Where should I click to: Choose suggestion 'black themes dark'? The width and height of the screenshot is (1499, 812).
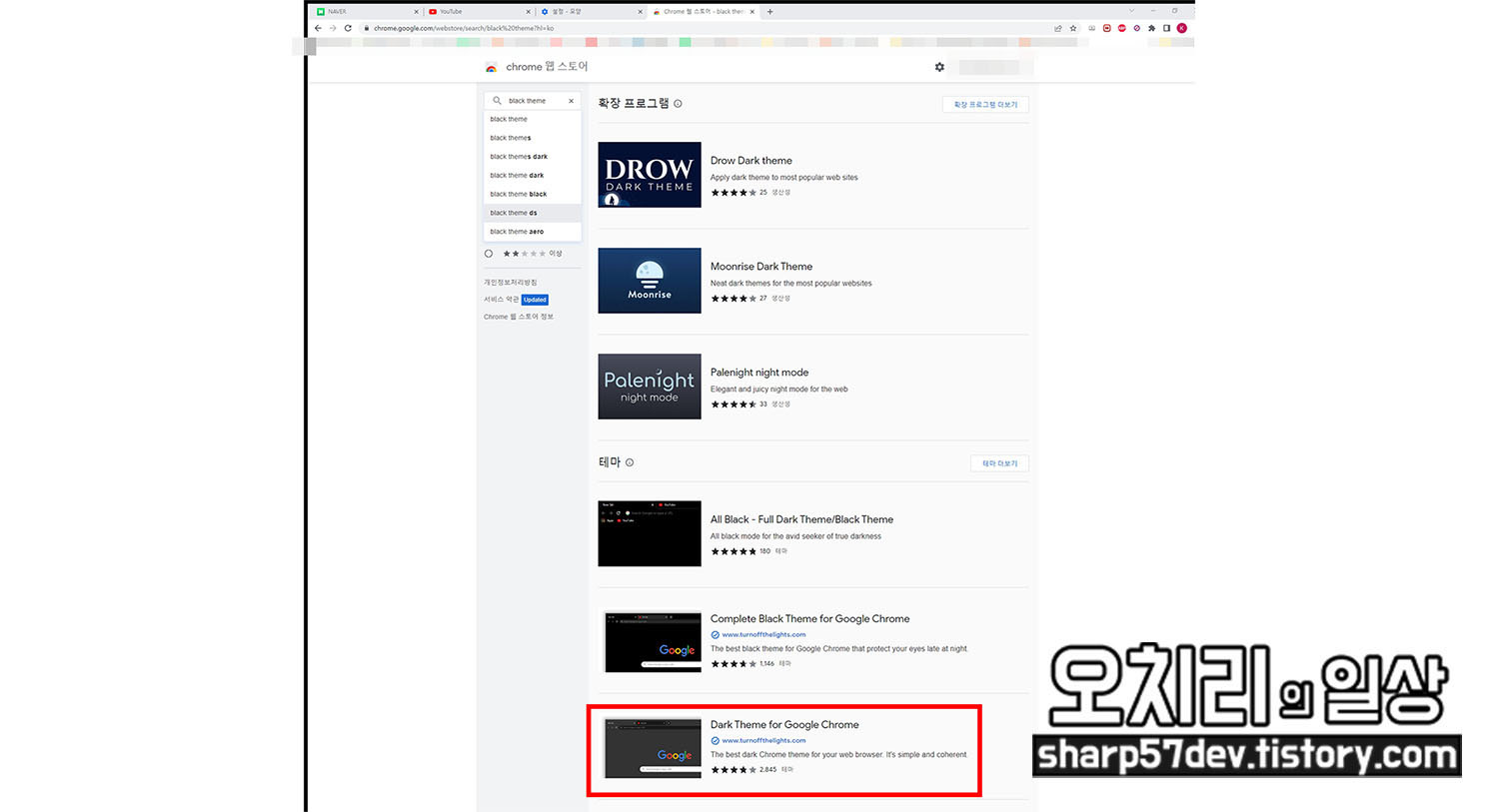[533, 157]
